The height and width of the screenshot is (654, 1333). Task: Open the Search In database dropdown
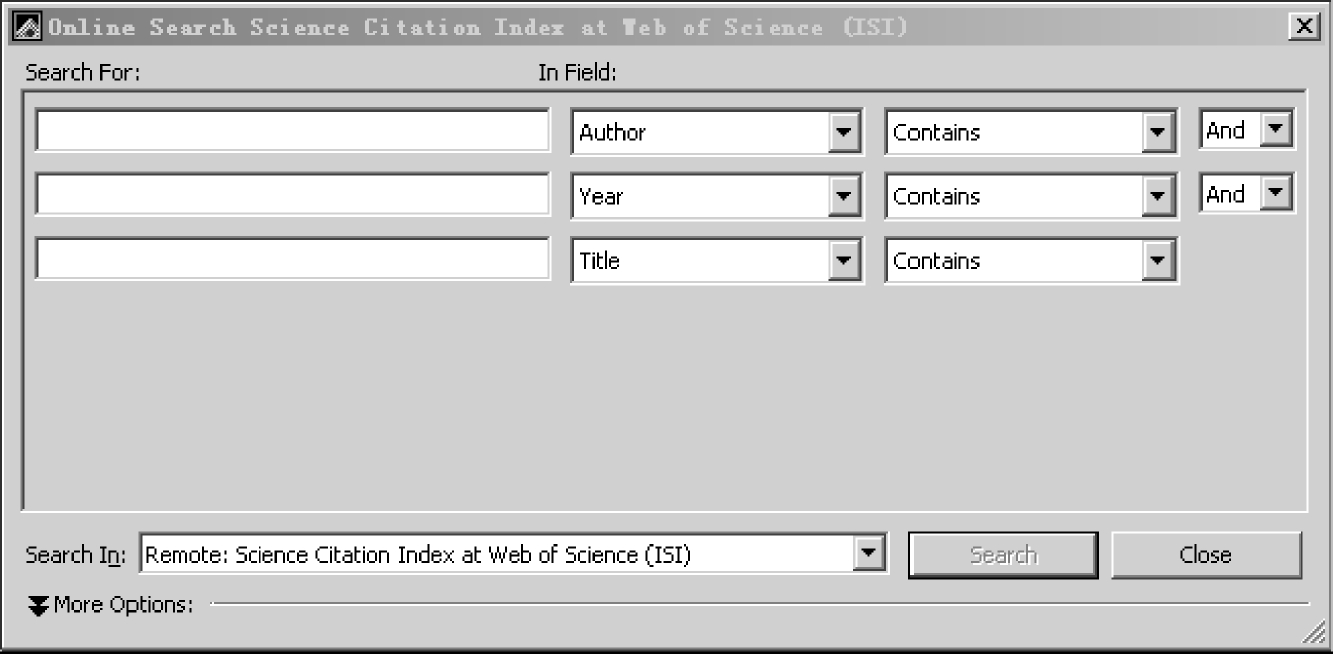tap(871, 554)
